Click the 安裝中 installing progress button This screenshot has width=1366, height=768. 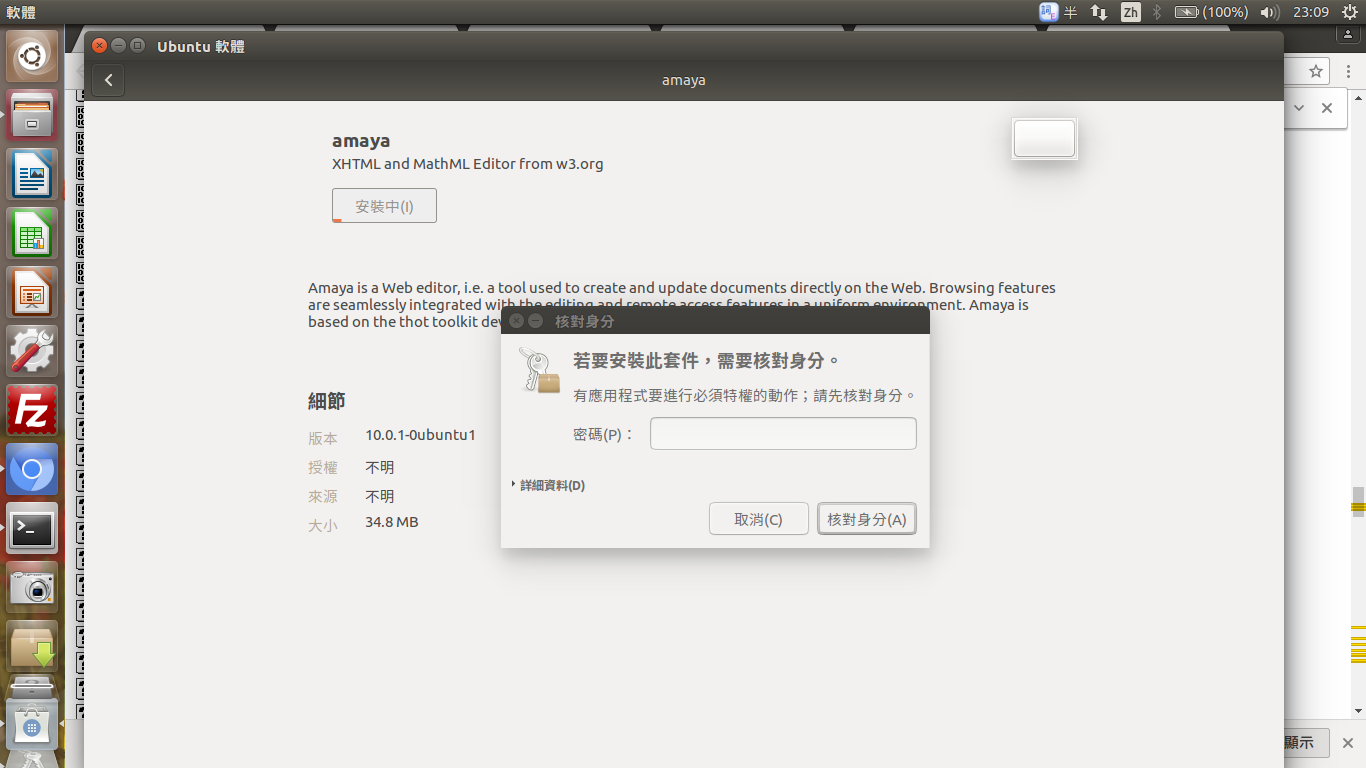(x=384, y=205)
